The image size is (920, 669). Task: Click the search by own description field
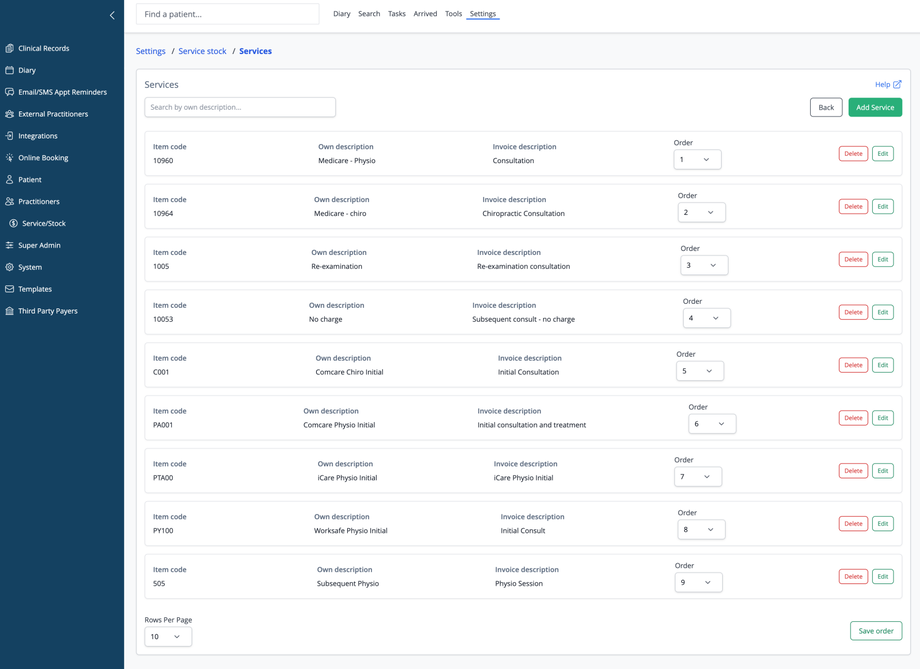point(240,107)
